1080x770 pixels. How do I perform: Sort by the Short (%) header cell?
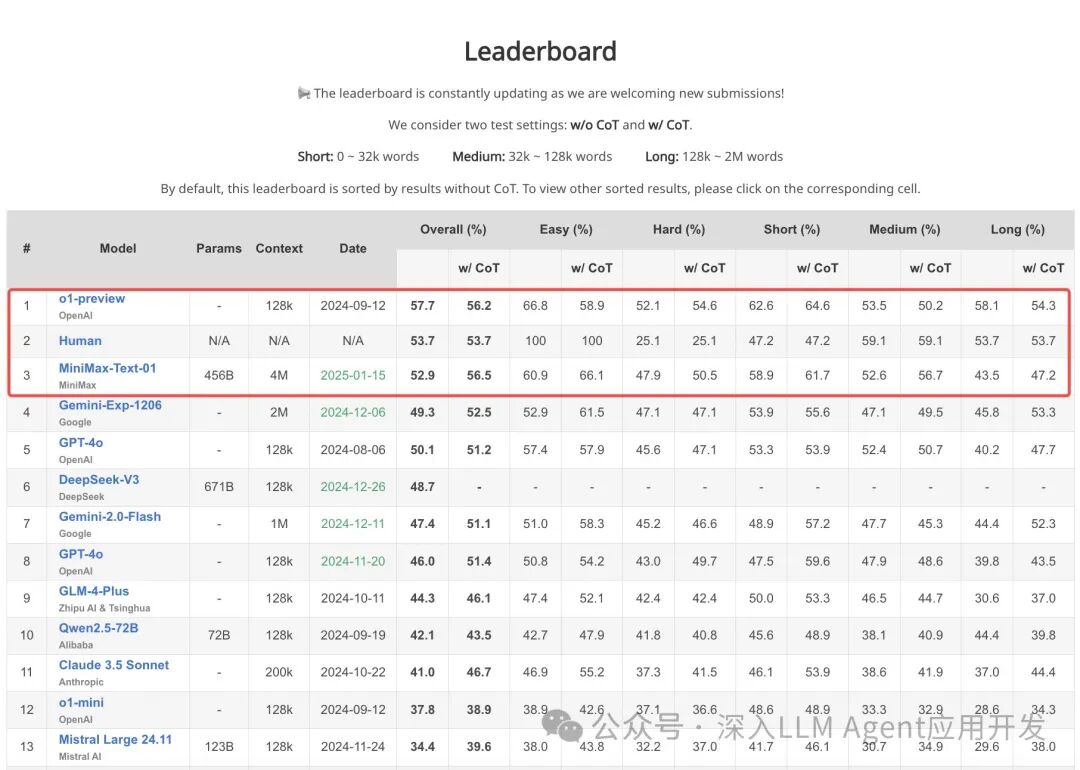pos(791,229)
